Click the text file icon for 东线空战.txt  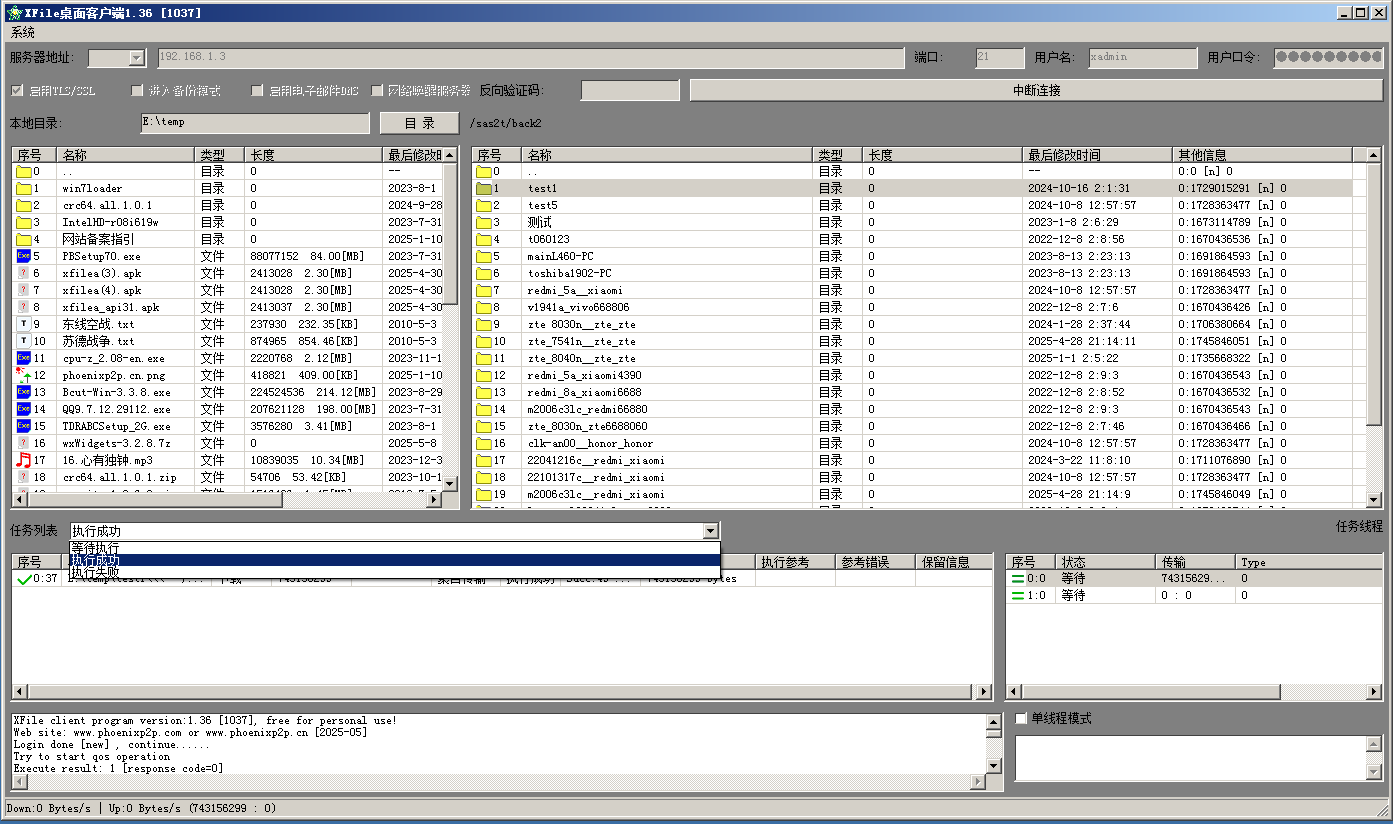24,324
